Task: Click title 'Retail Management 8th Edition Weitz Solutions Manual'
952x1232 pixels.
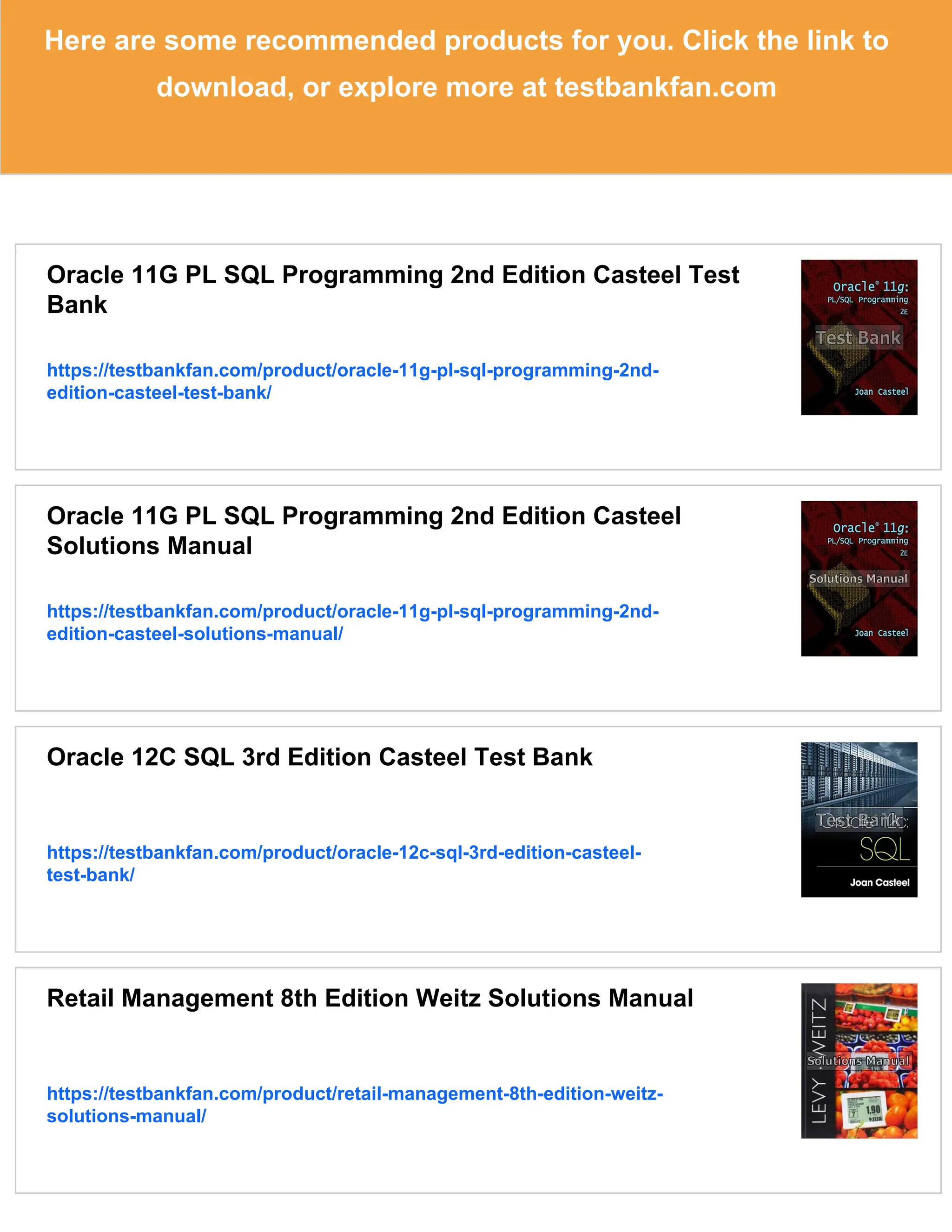Action: pyautogui.click(x=370, y=998)
